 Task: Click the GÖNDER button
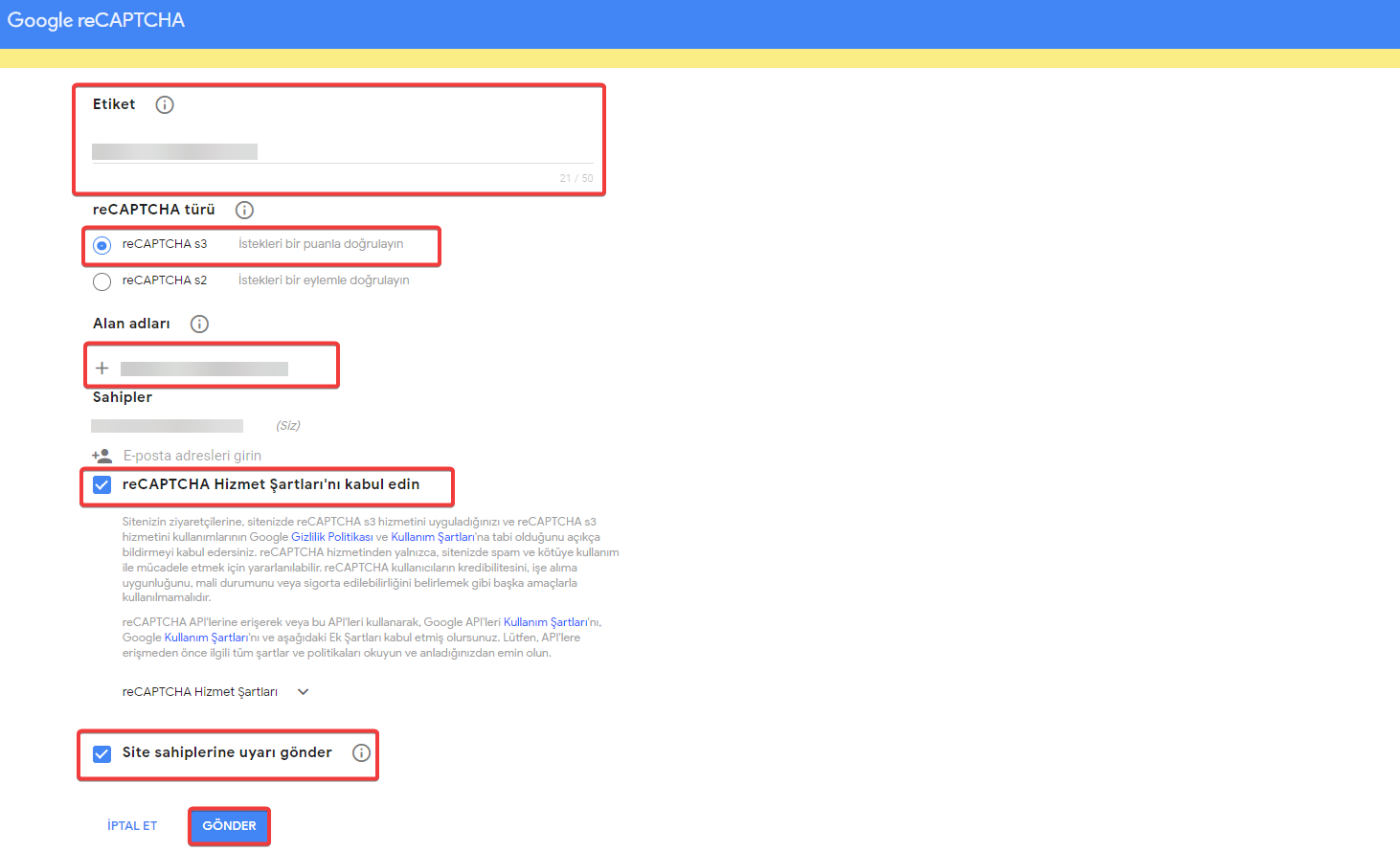(x=229, y=826)
